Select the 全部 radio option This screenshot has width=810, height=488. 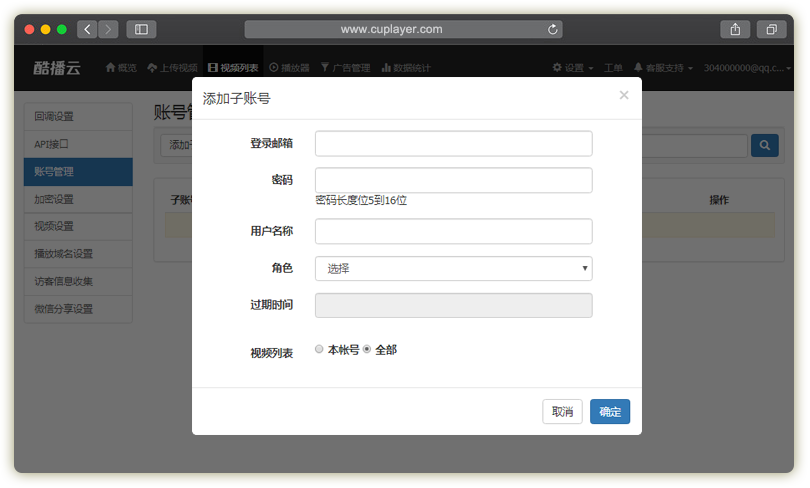tap(367, 349)
